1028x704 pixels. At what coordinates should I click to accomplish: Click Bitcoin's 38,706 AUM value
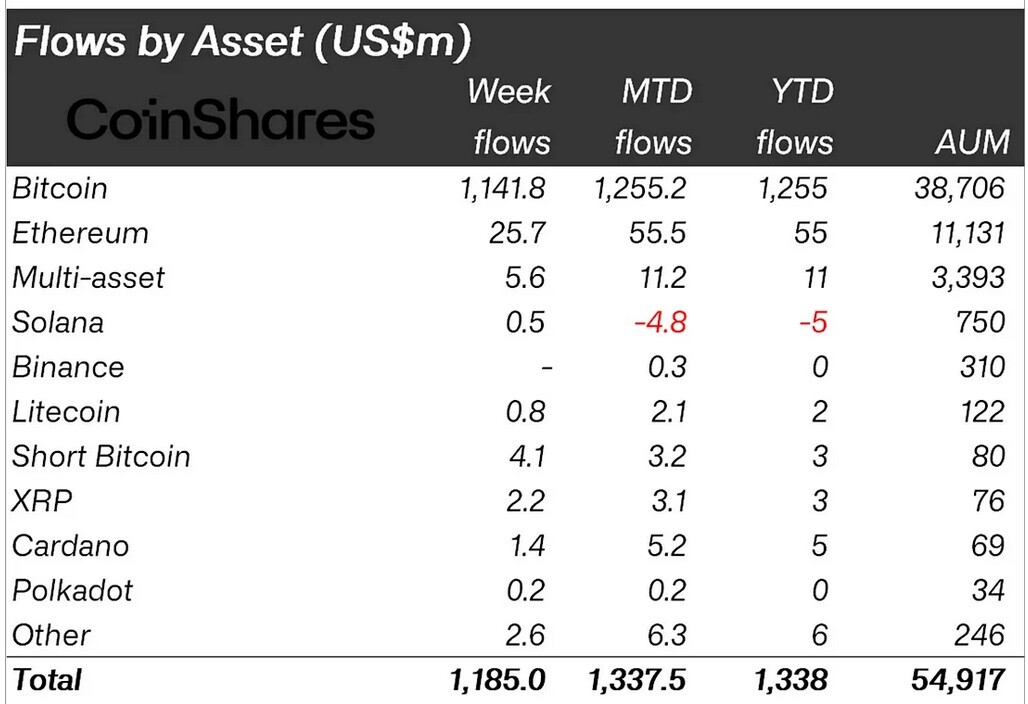click(x=959, y=188)
